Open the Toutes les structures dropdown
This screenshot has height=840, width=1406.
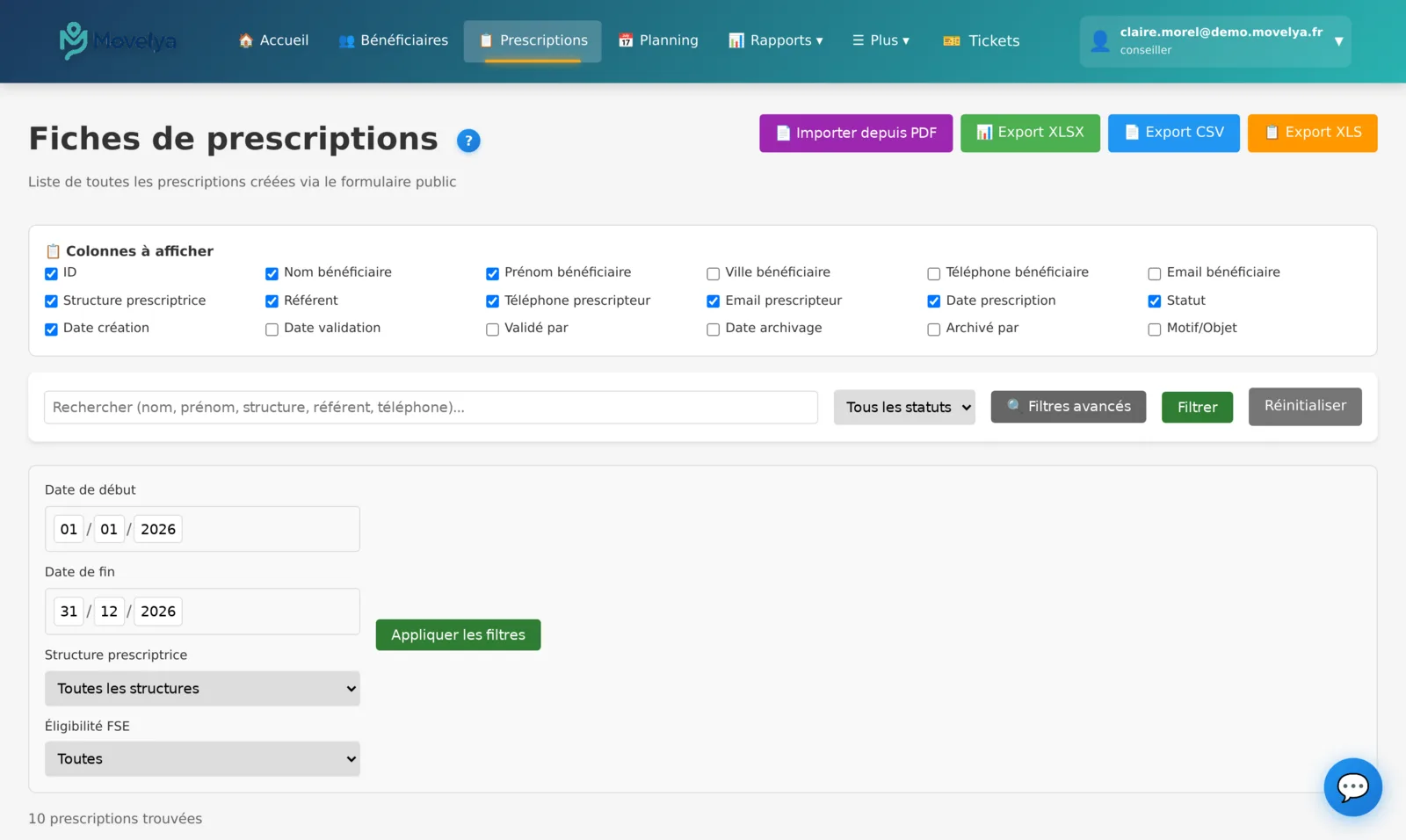tap(202, 689)
